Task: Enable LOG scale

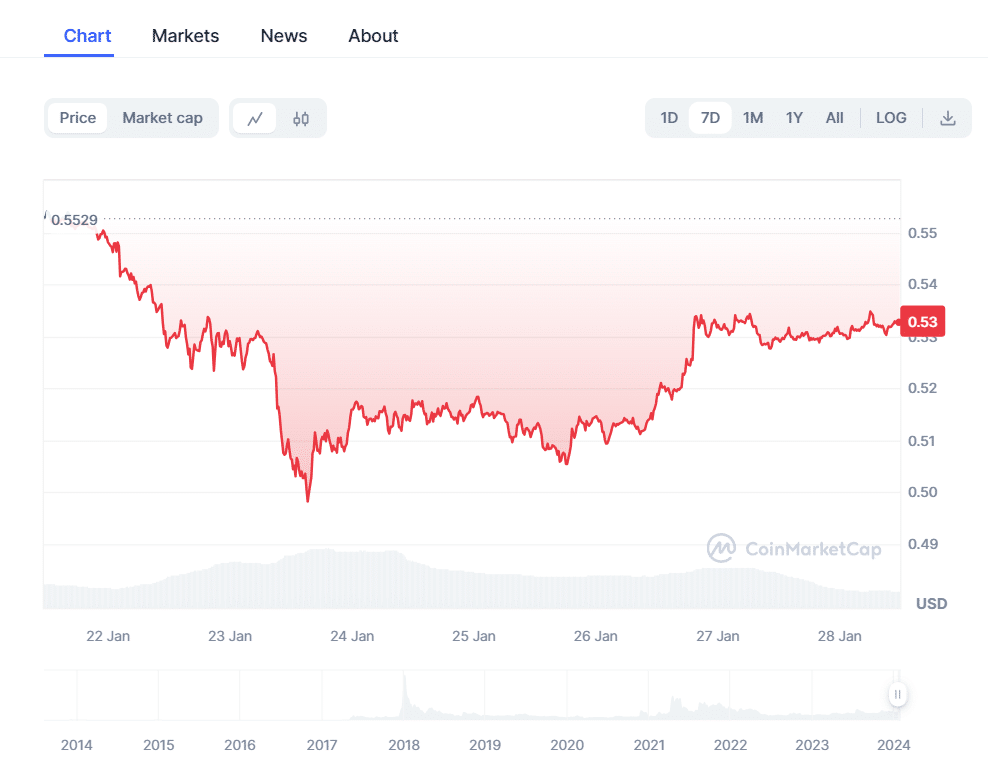Action: 891,118
